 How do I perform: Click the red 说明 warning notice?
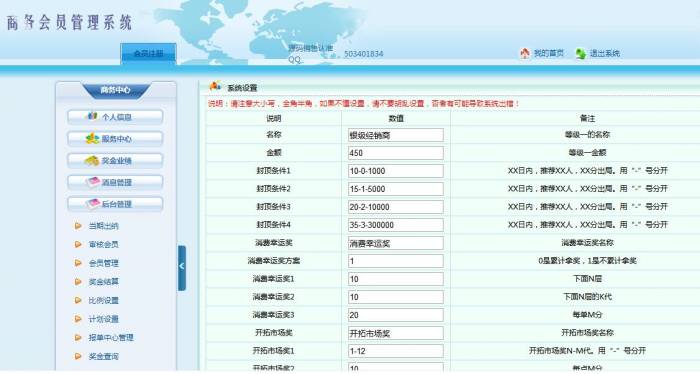[x=364, y=104]
